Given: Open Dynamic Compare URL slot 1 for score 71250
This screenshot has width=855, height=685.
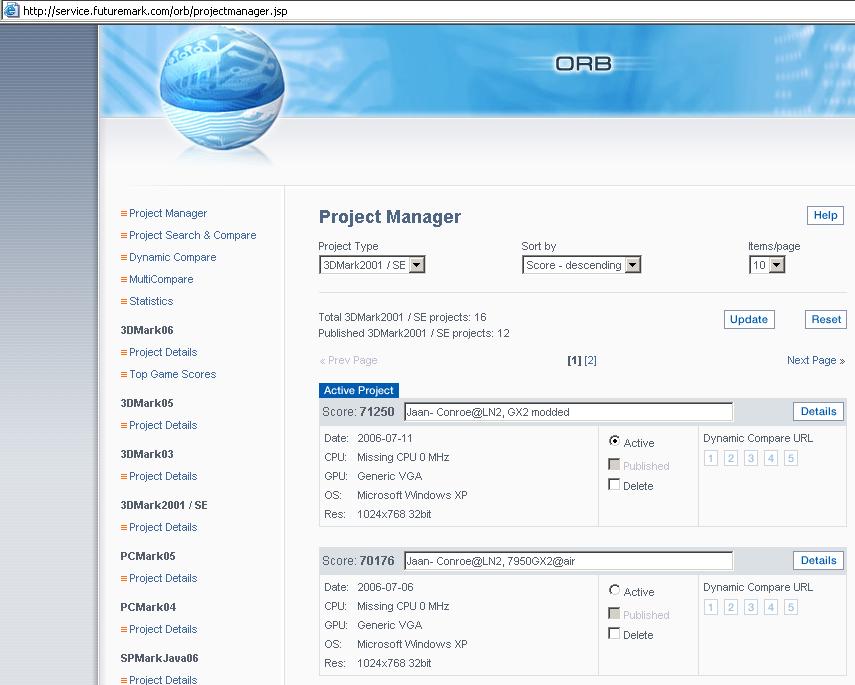Looking at the screenshot, I should coord(711,458).
